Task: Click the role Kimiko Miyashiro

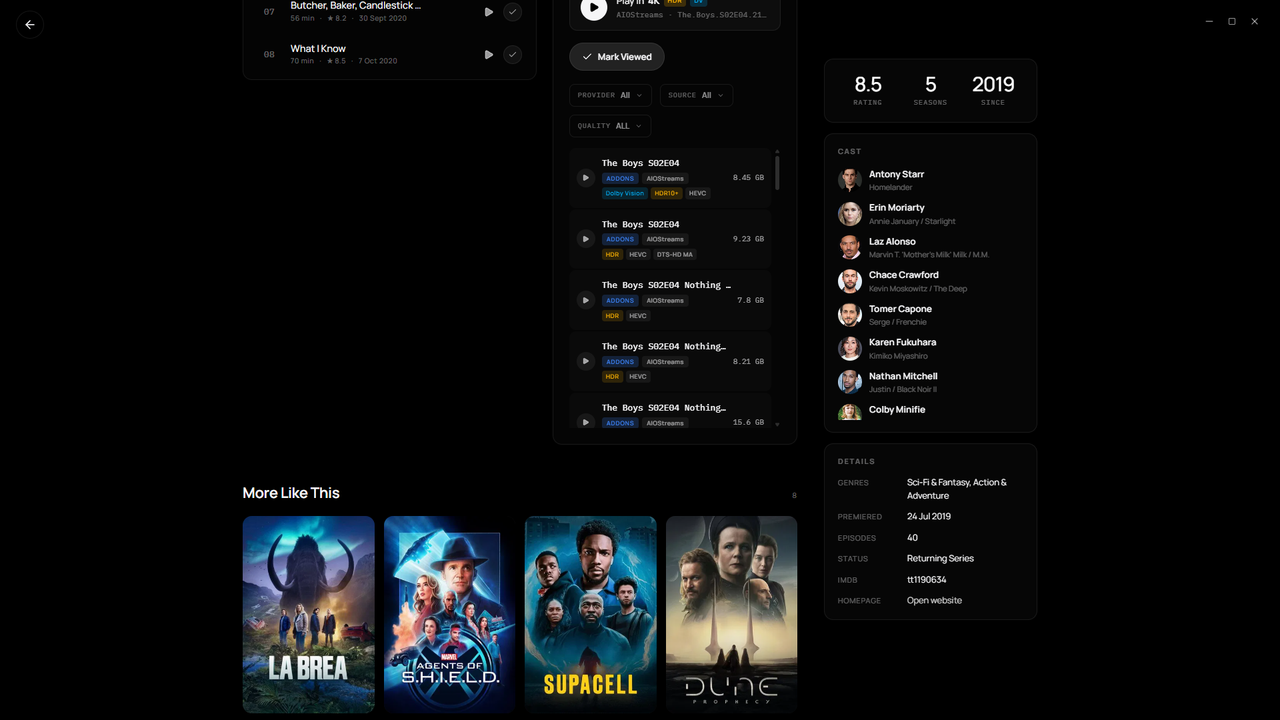Action: [x=898, y=356]
